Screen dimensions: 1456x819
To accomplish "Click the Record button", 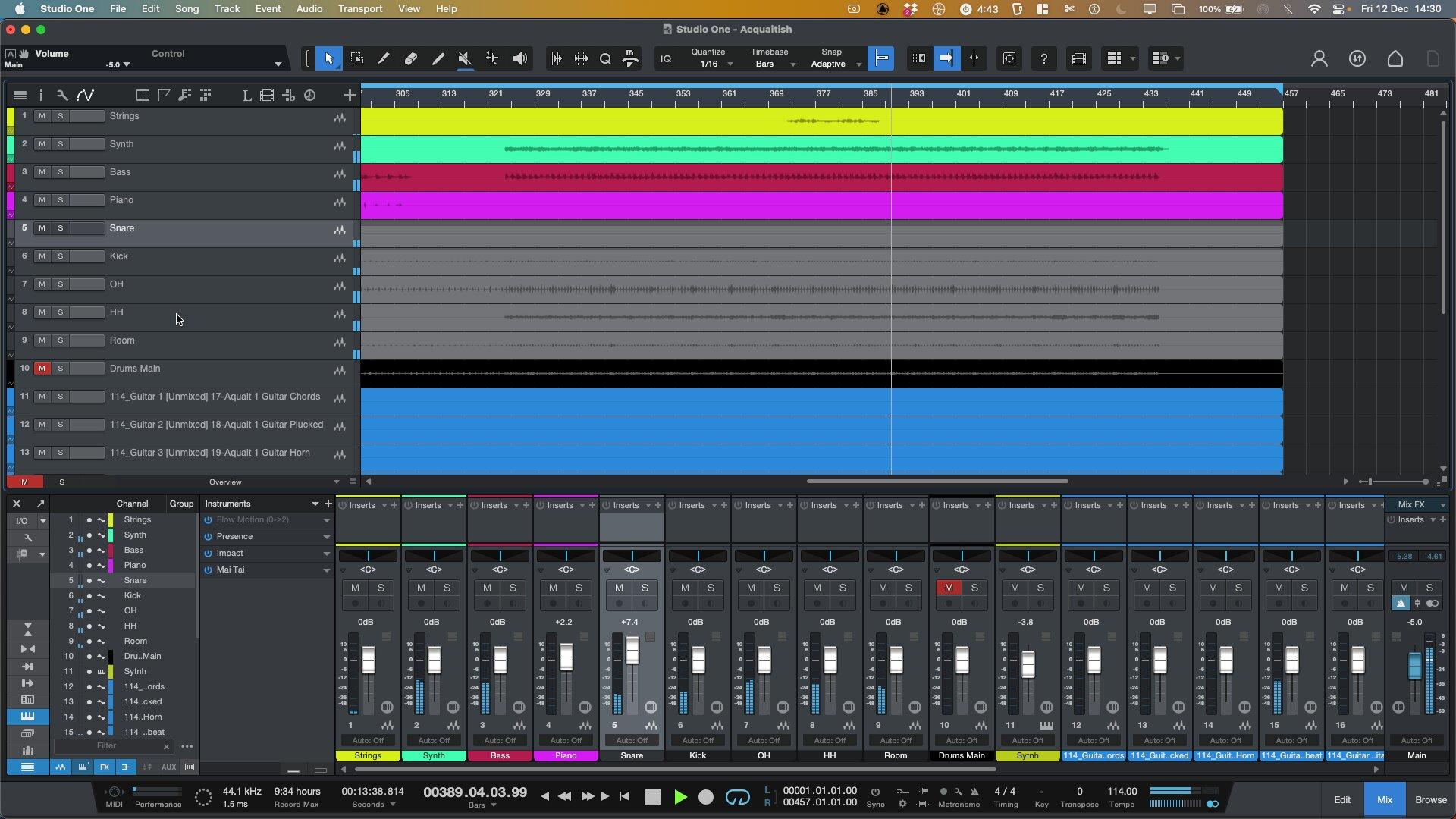I will click(706, 797).
